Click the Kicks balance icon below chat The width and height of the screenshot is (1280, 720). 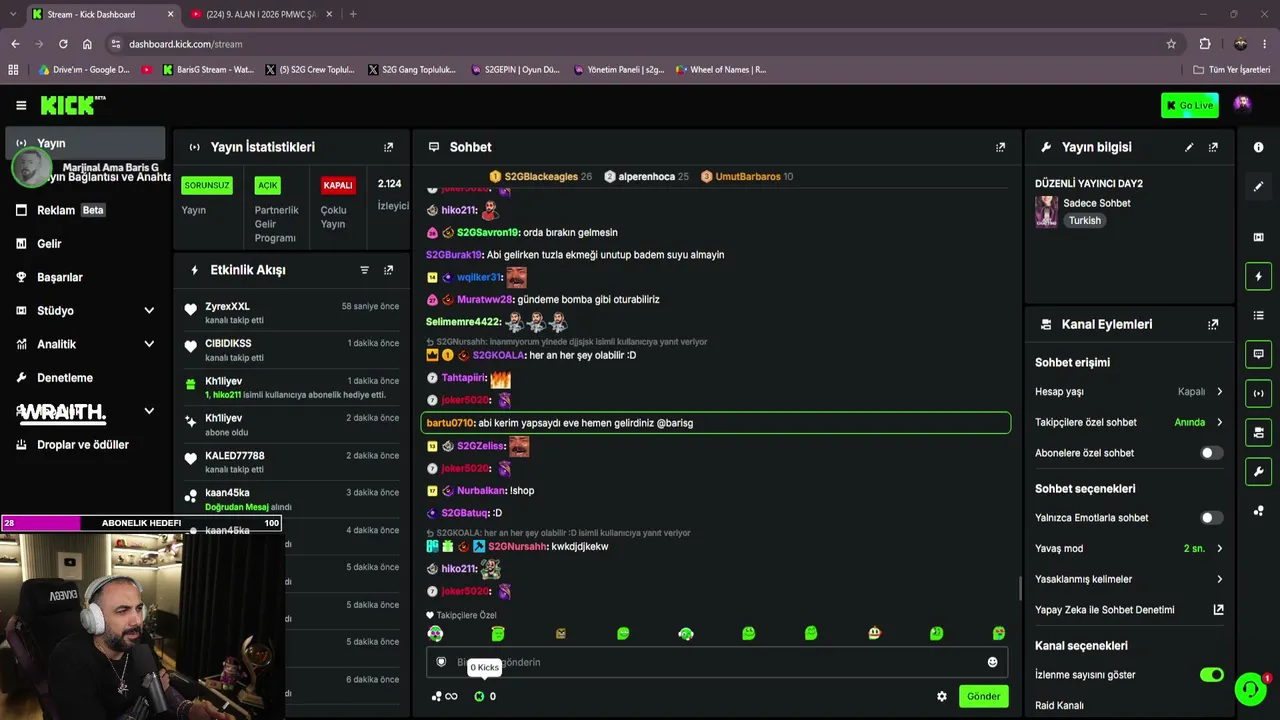[479, 696]
